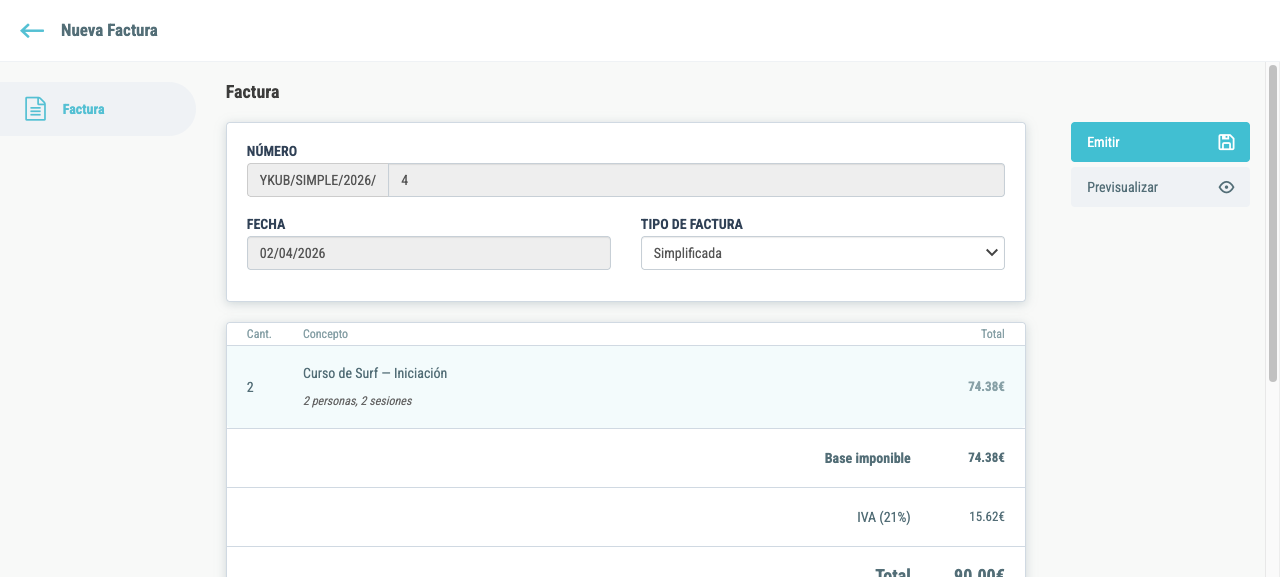Image resolution: width=1280 pixels, height=577 pixels.
Task: Click the FECHA field label
Action: coord(266,224)
